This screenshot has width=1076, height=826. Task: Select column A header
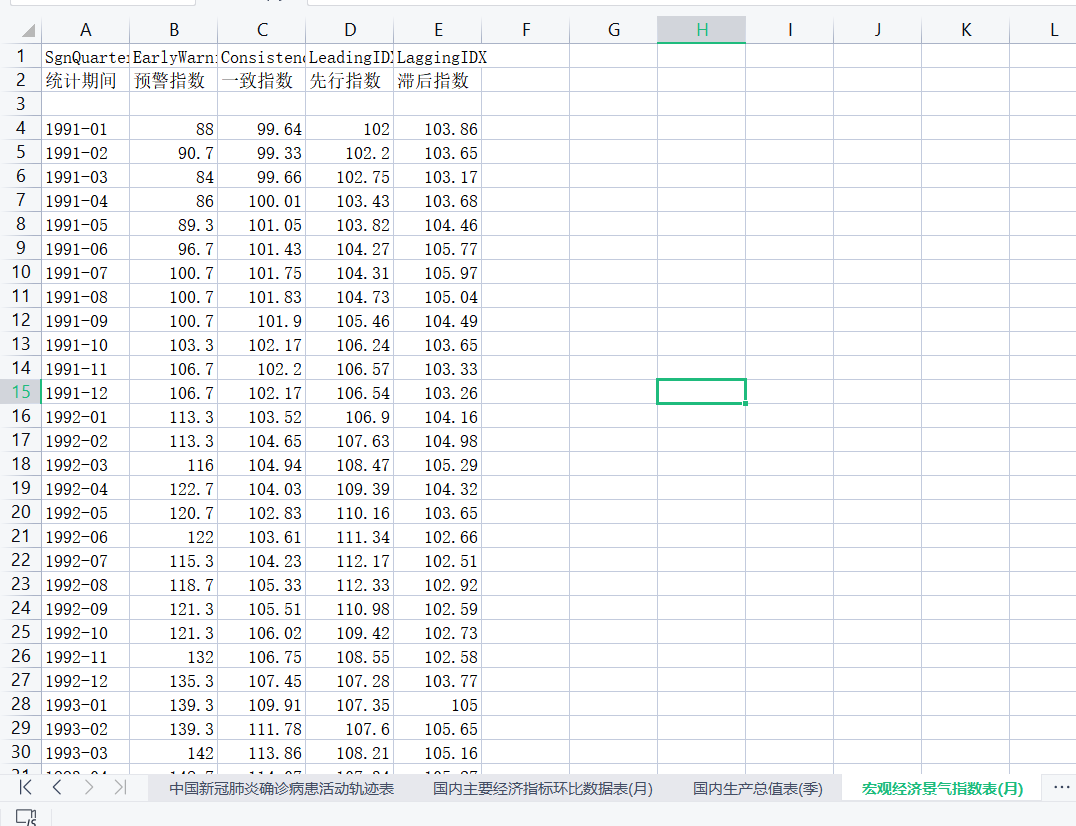pos(85,30)
